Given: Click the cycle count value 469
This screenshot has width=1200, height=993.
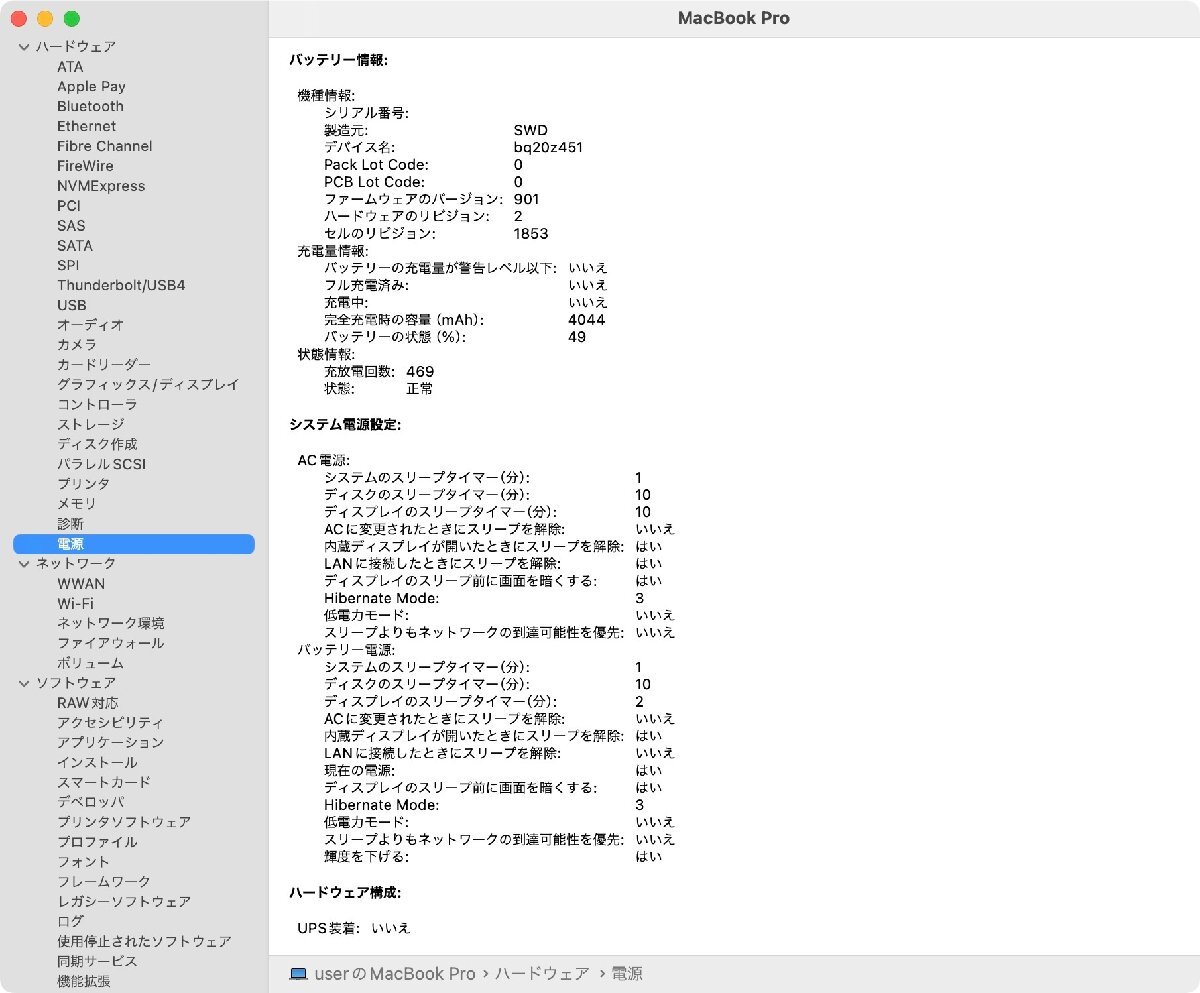Looking at the screenshot, I should (x=420, y=371).
